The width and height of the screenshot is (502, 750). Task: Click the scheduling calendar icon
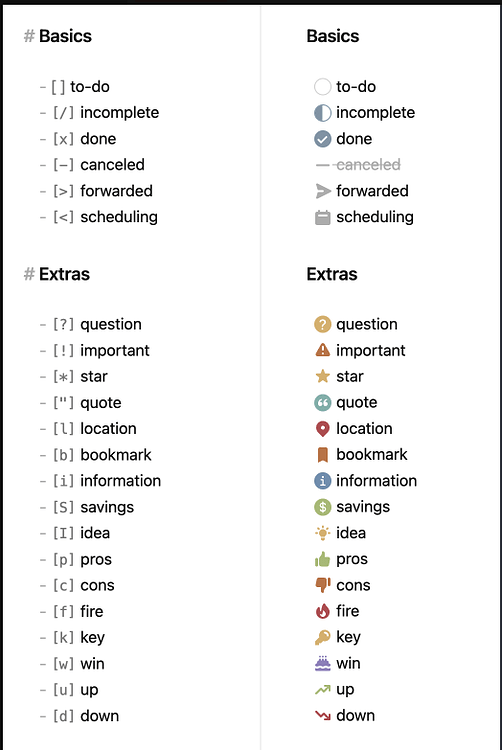click(x=322, y=217)
